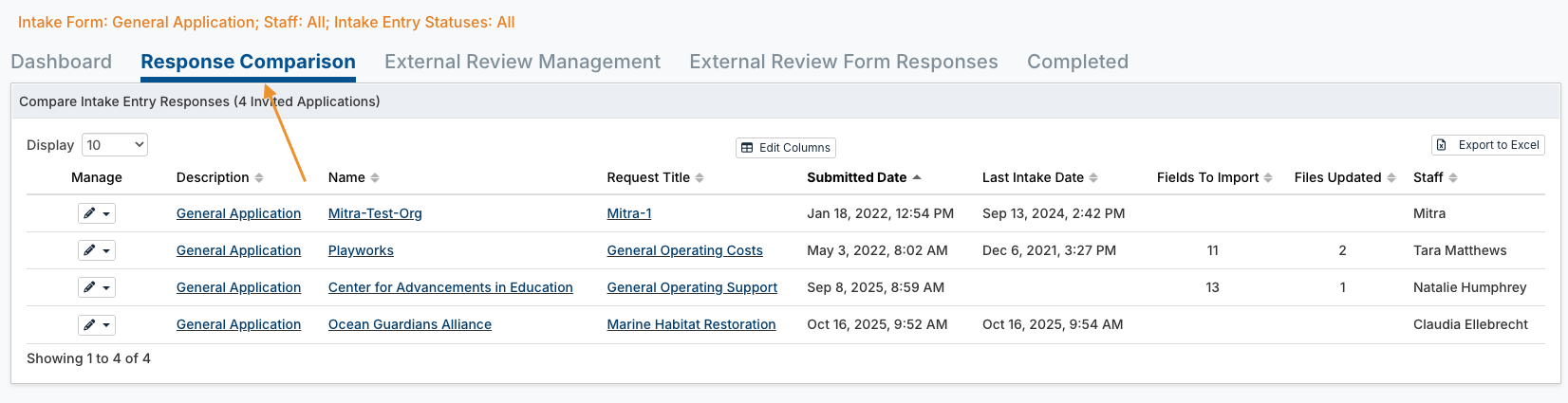Open Manage pencil menu for Playworks row
This screenshot has width=1568, height=403.
(x=97, y=250)
